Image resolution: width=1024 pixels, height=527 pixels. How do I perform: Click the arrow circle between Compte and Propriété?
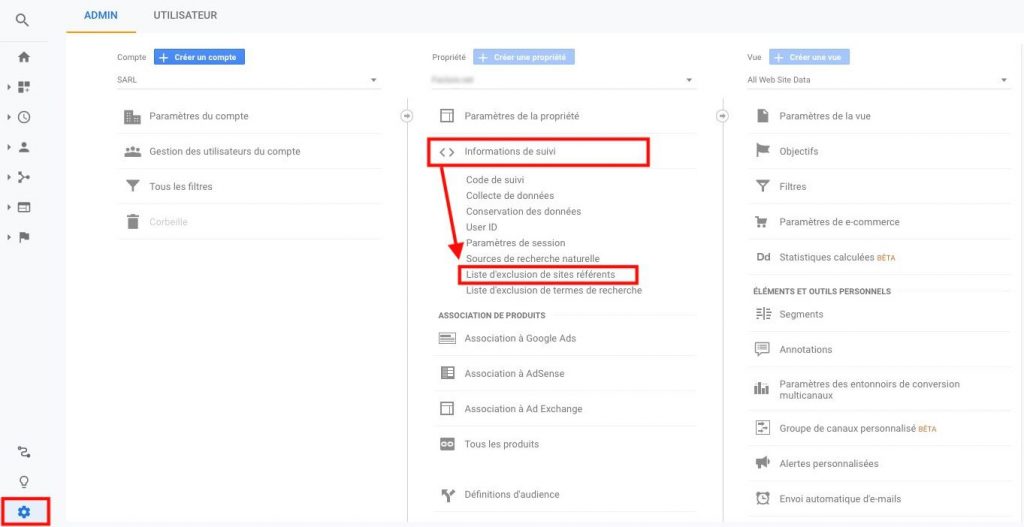tap(407, 116)
